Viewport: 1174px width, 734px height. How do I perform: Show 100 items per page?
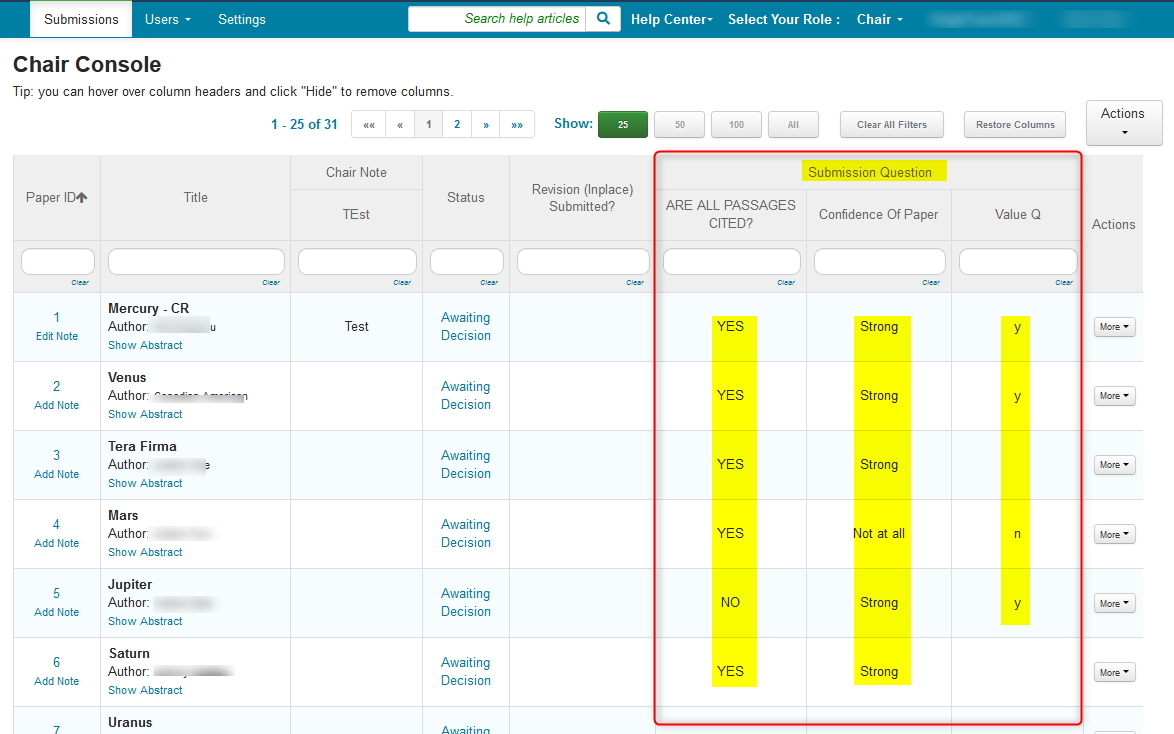737,124
